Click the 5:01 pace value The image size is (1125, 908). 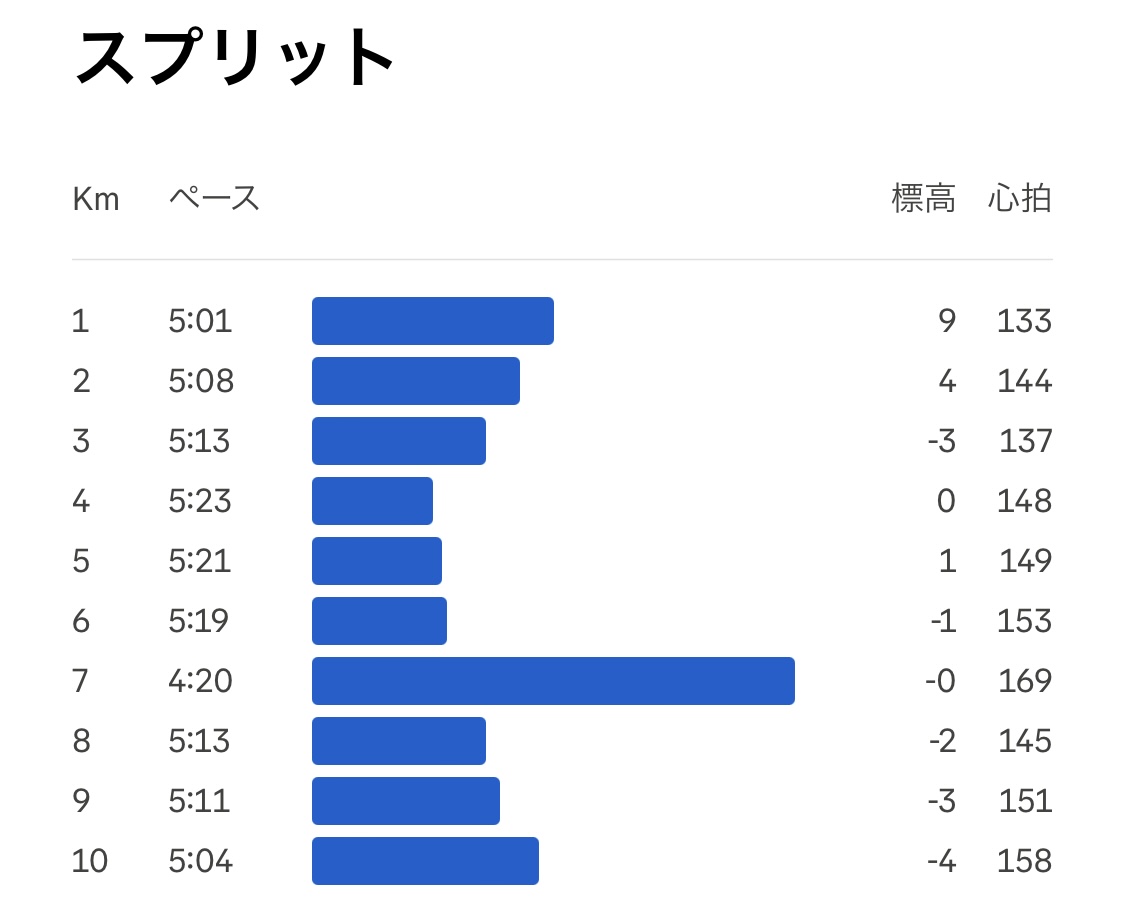200,321
